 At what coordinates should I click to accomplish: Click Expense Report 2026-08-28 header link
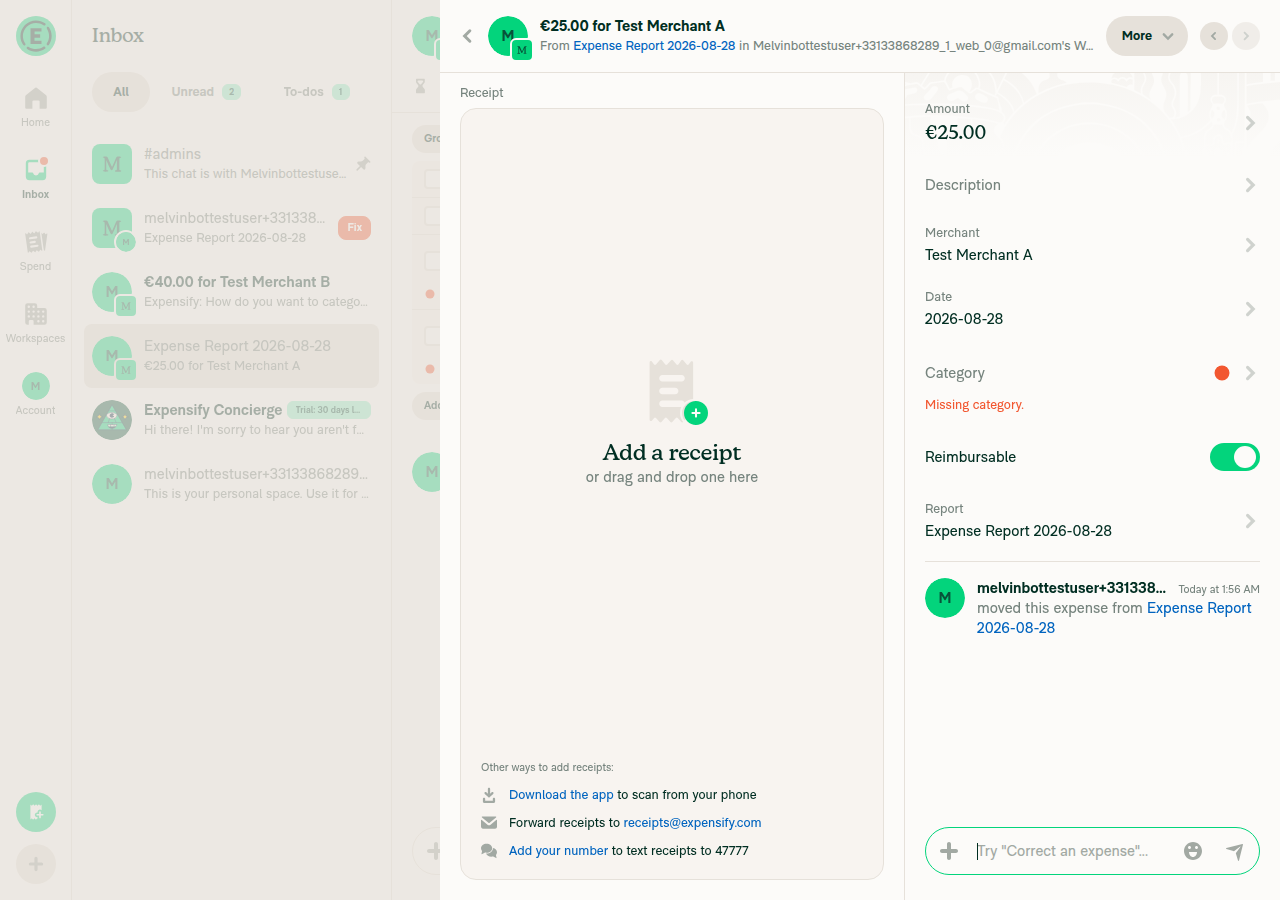point(654,46)
